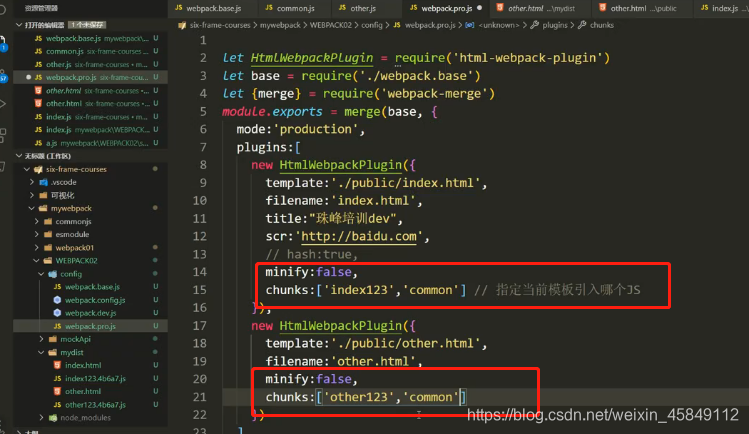
Task: Expand the webpack01 folder
Action: [x=36, y=248]
